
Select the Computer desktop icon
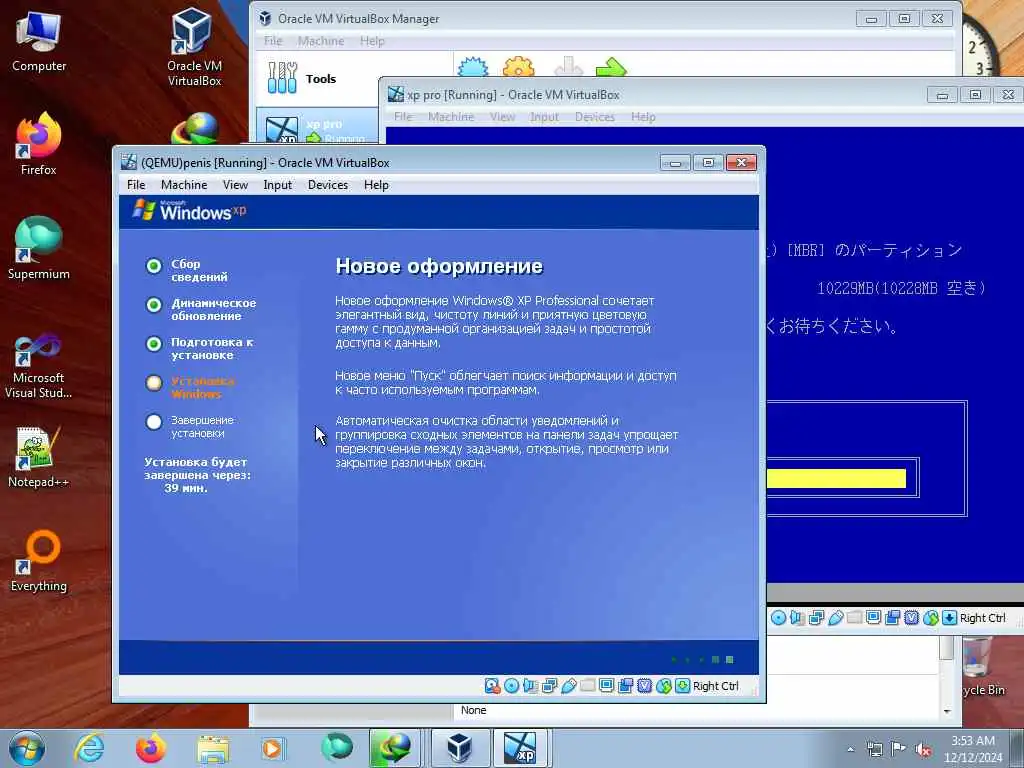[x=39, y=42]
